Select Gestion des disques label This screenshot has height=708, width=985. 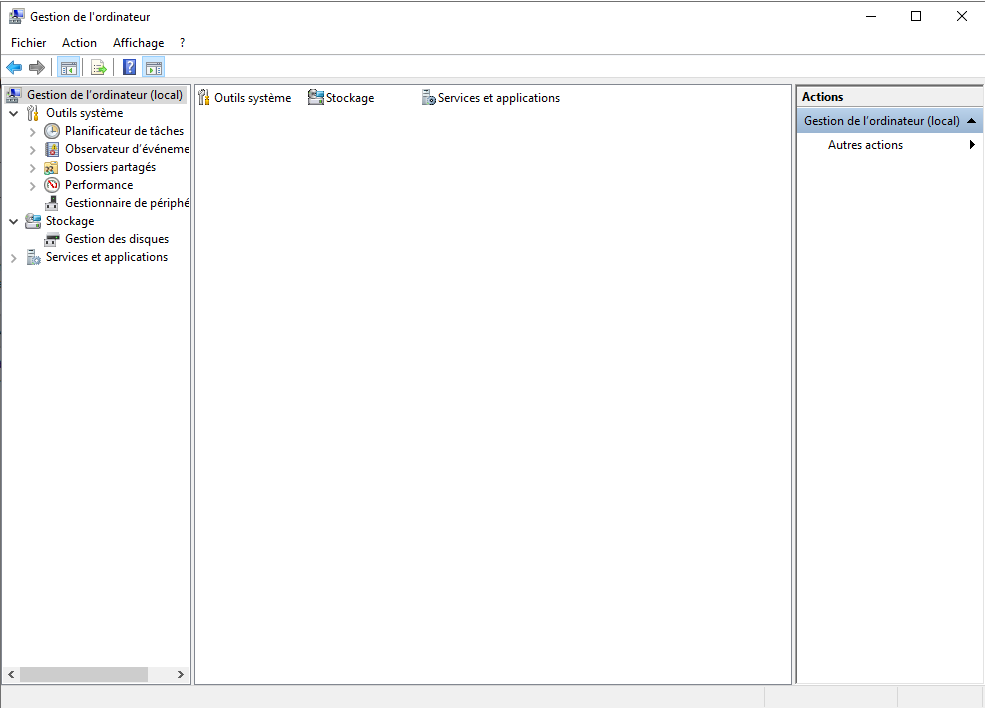[x=117, y=239]
